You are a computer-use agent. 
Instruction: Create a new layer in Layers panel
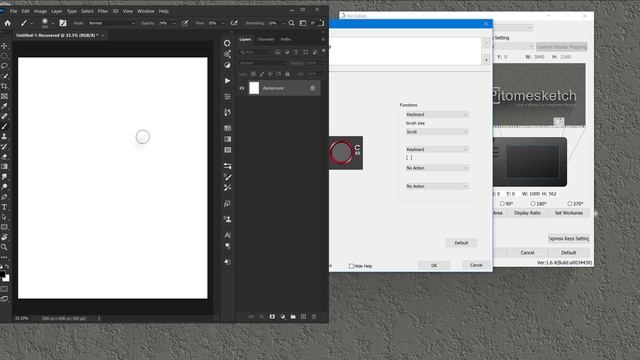(x=303, y=316)
